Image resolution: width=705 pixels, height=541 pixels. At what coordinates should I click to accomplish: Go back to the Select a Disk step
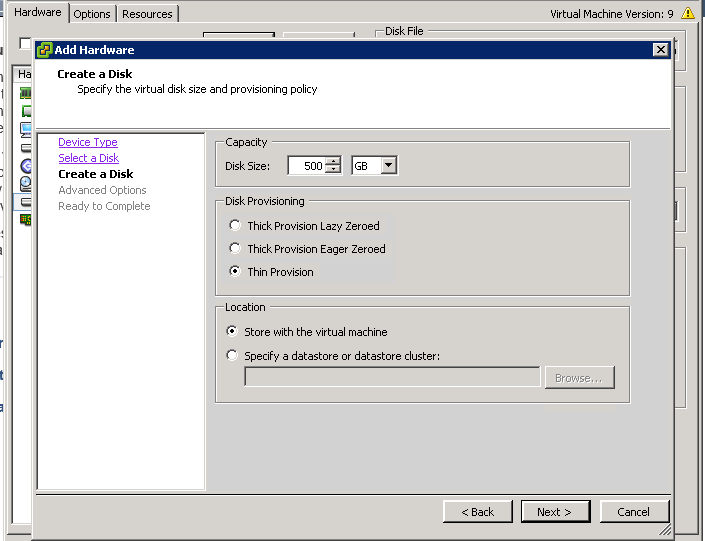tap(89, 158)
